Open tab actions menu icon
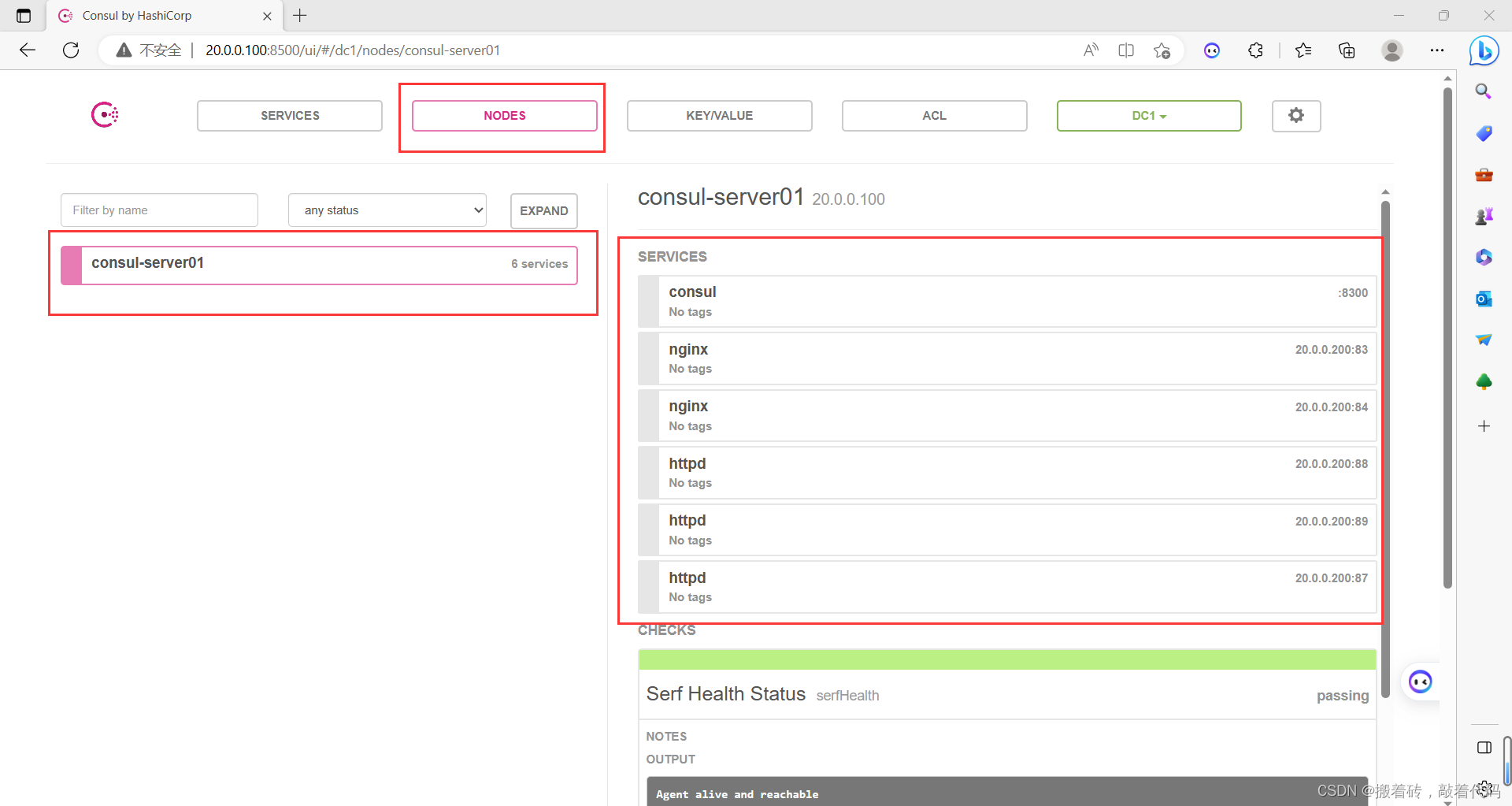 pos(24,16)
